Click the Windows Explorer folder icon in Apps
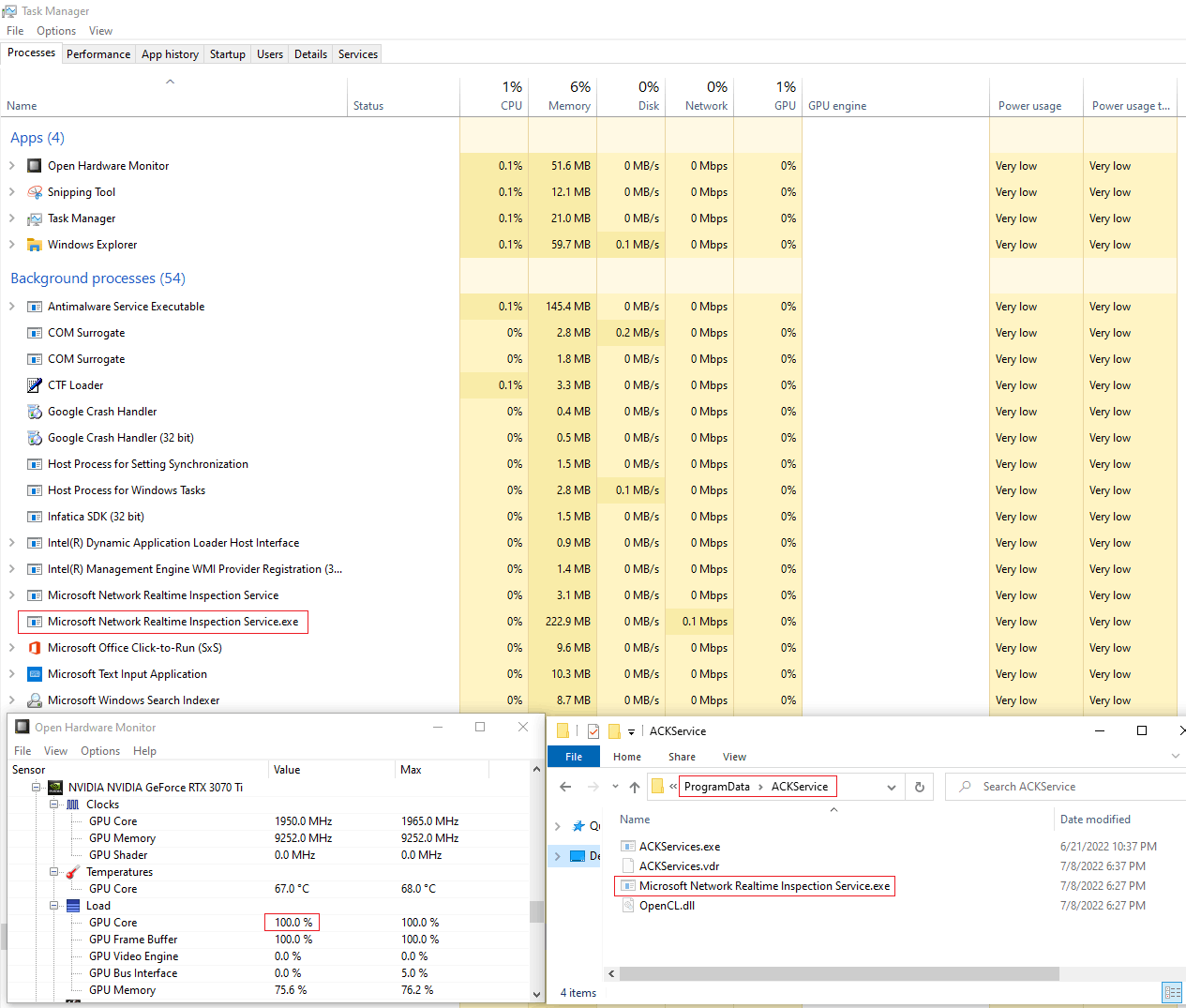 click(35, 245)
